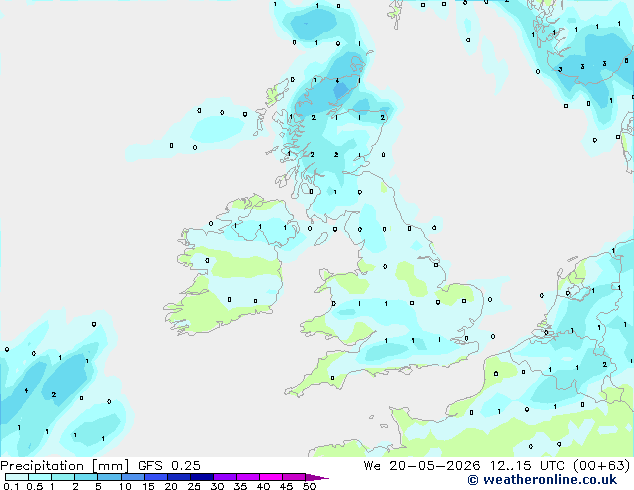The height and width of the screenshot is (490, 634).
Task: Click the 'We 20-05-2026' date text
Action: click(x=422, y=466)
